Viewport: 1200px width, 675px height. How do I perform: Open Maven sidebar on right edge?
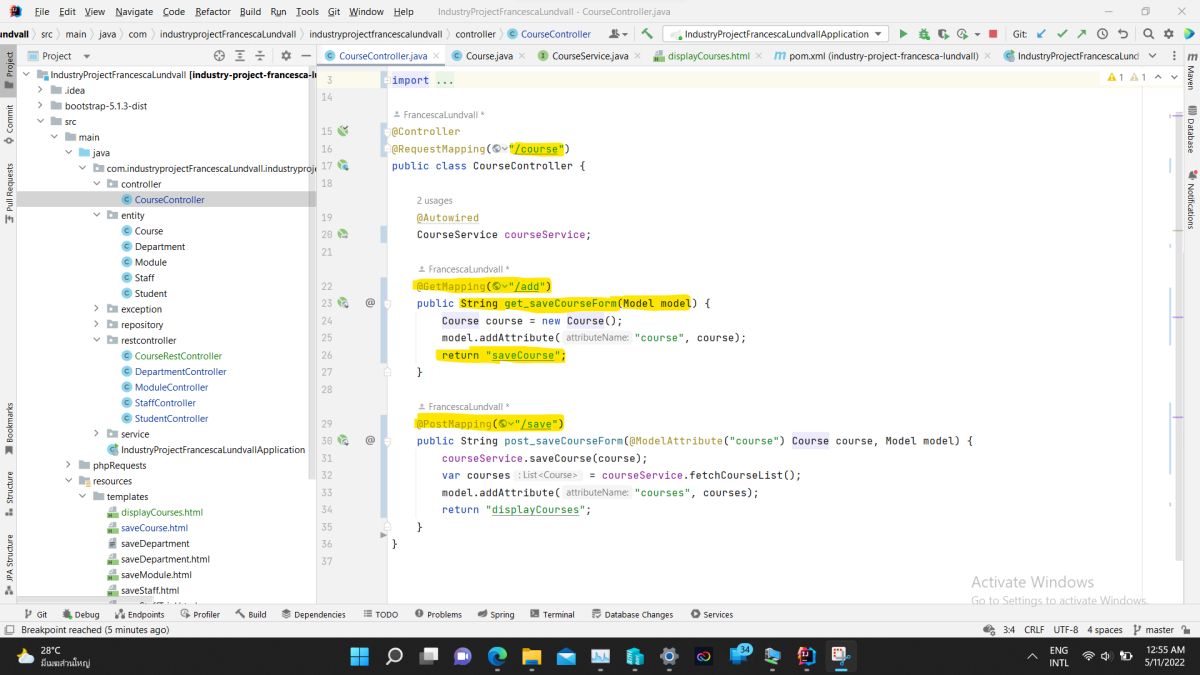click(x=1191, y=73)
